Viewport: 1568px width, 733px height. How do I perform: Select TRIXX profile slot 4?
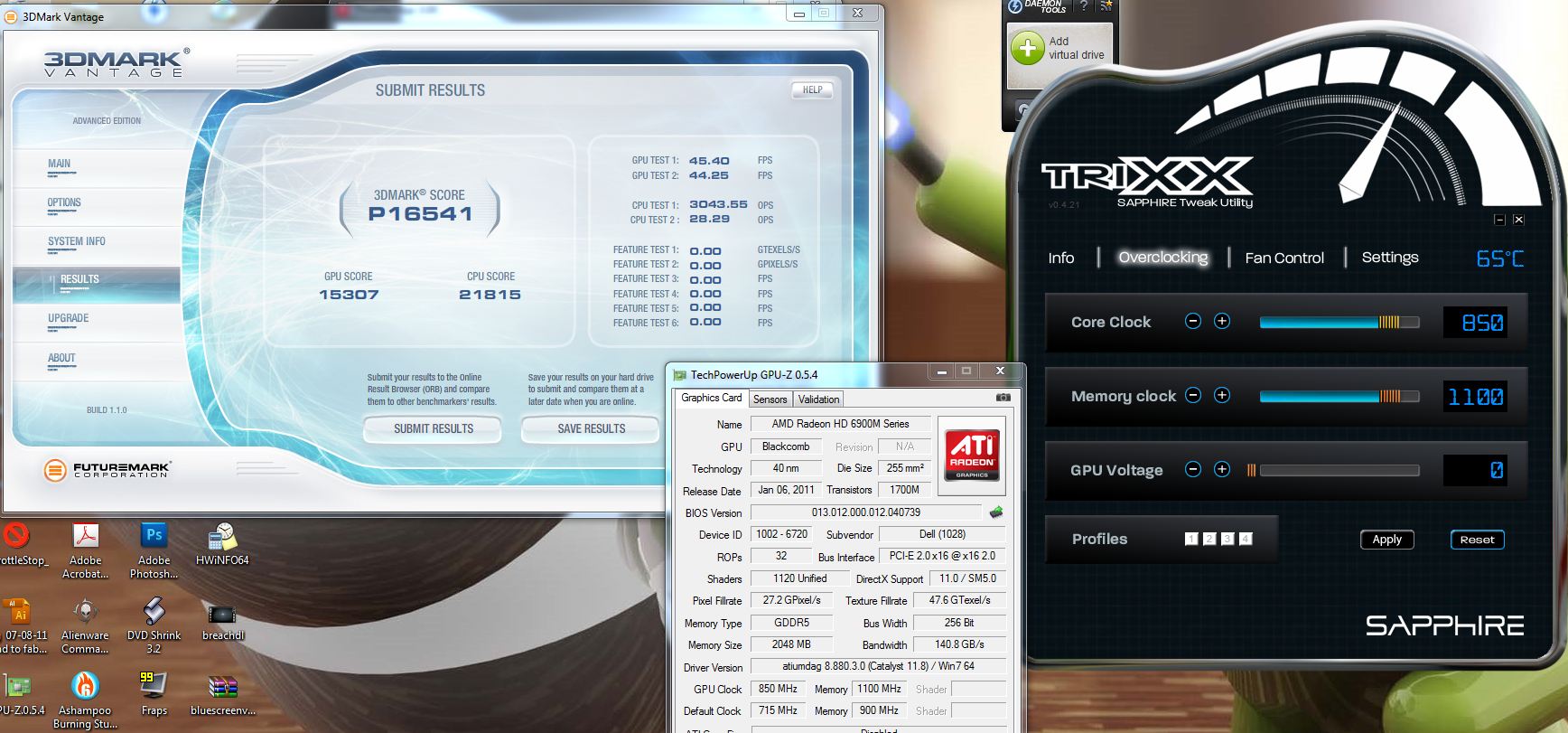coord(1246,539)
